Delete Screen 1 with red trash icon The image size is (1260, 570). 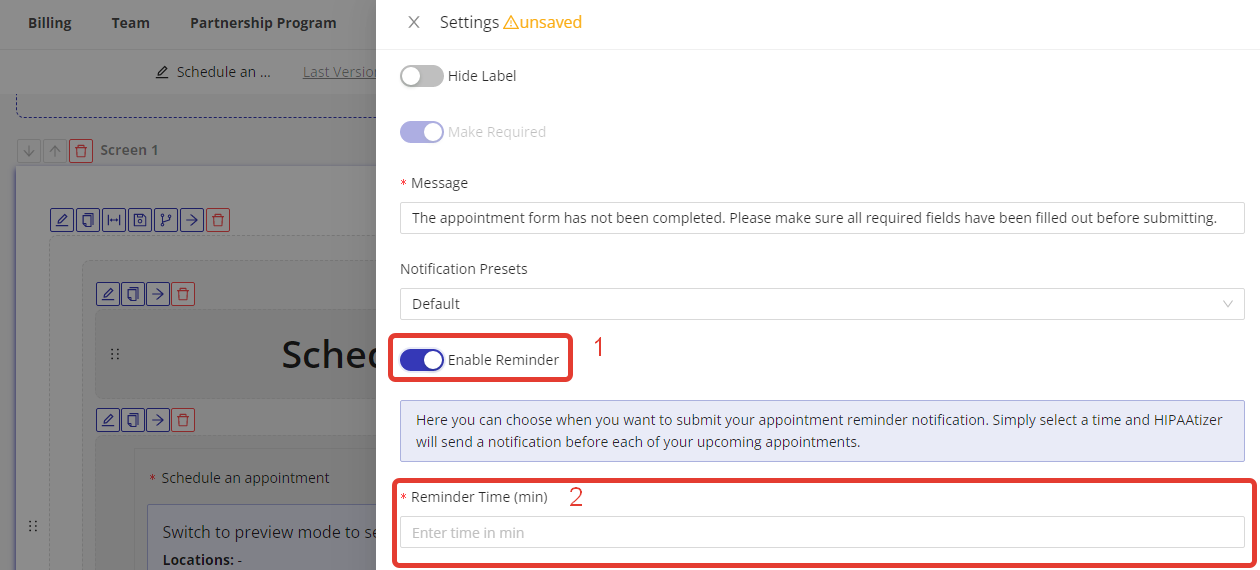coord(82,151)
